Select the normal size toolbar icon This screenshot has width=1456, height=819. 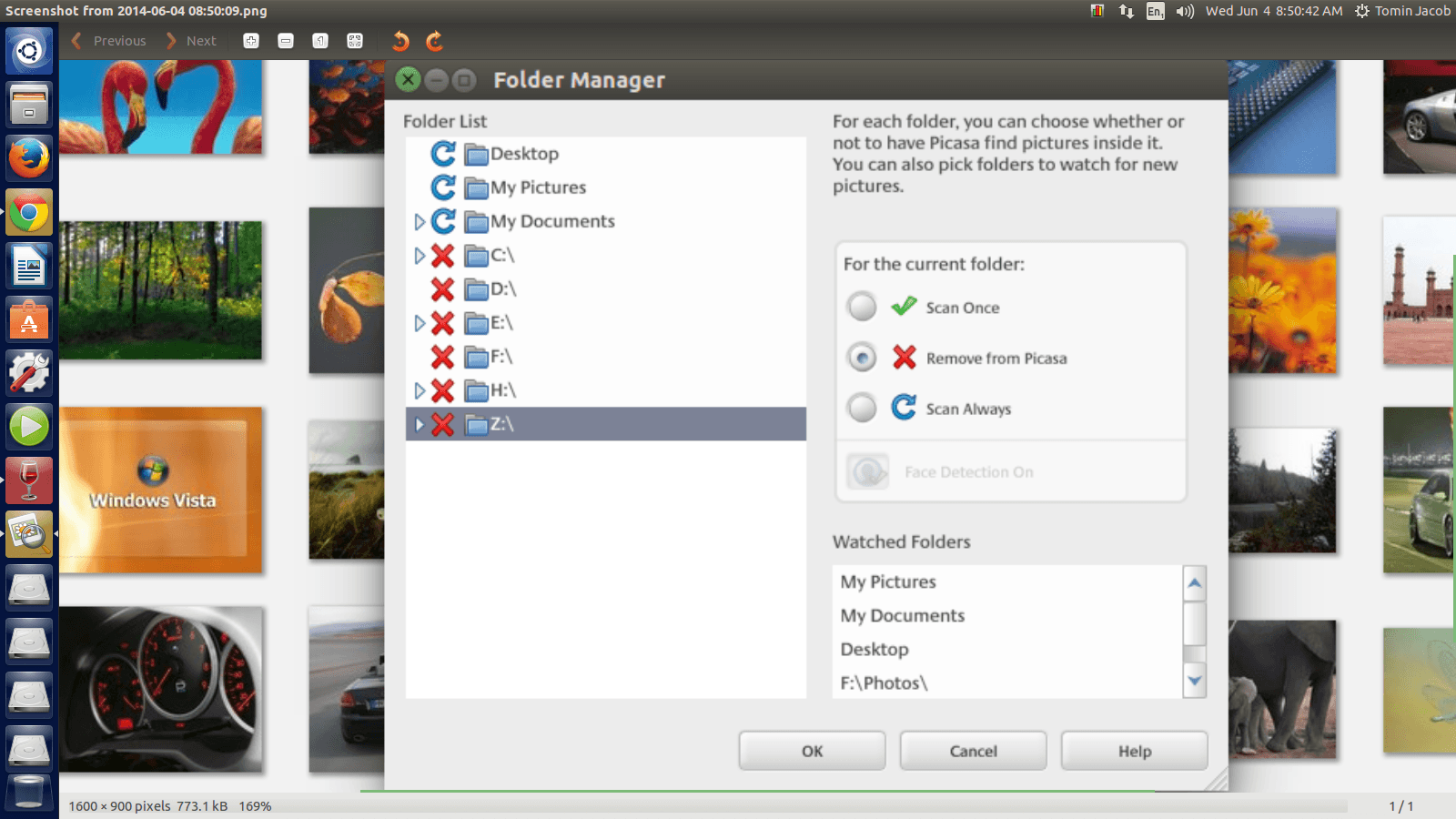point(320,41)
